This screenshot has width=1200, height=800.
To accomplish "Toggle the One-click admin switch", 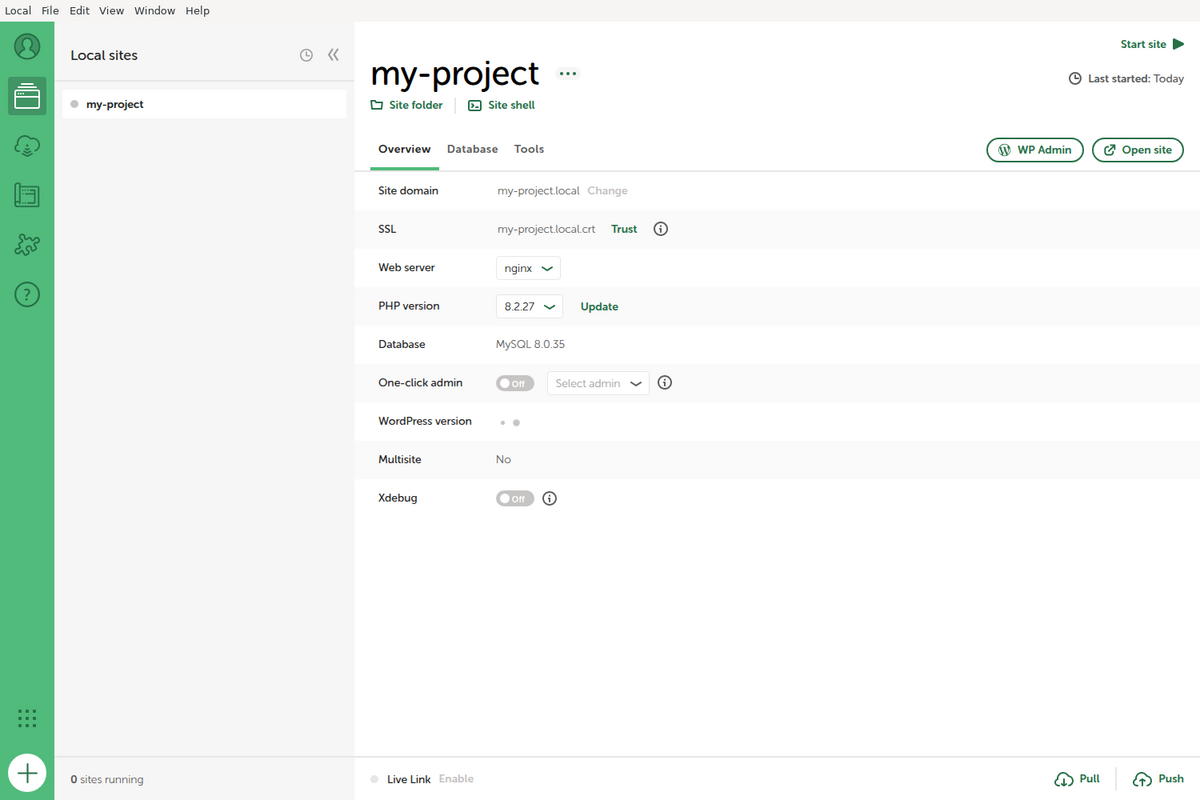I will coord(515,383).
